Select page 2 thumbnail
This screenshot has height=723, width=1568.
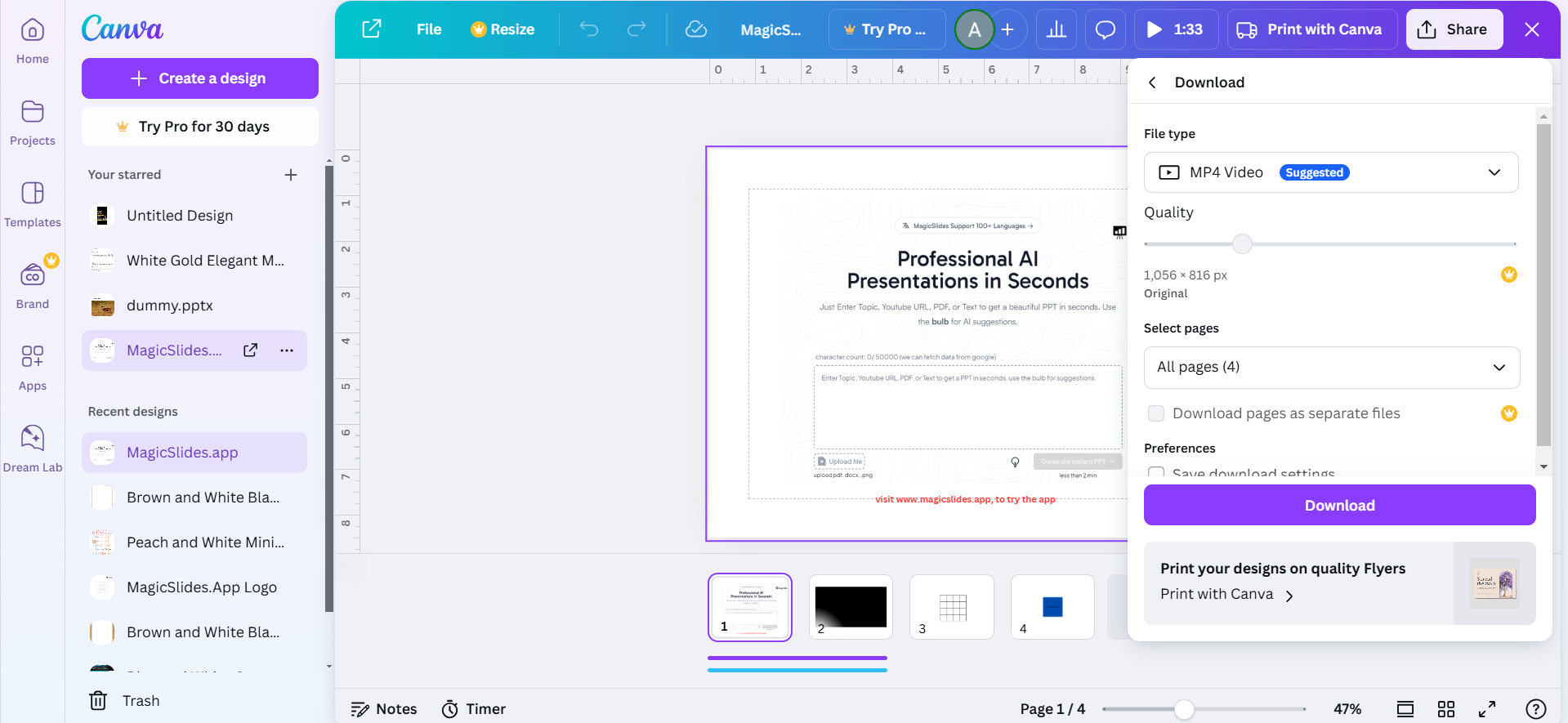(851, 607)
